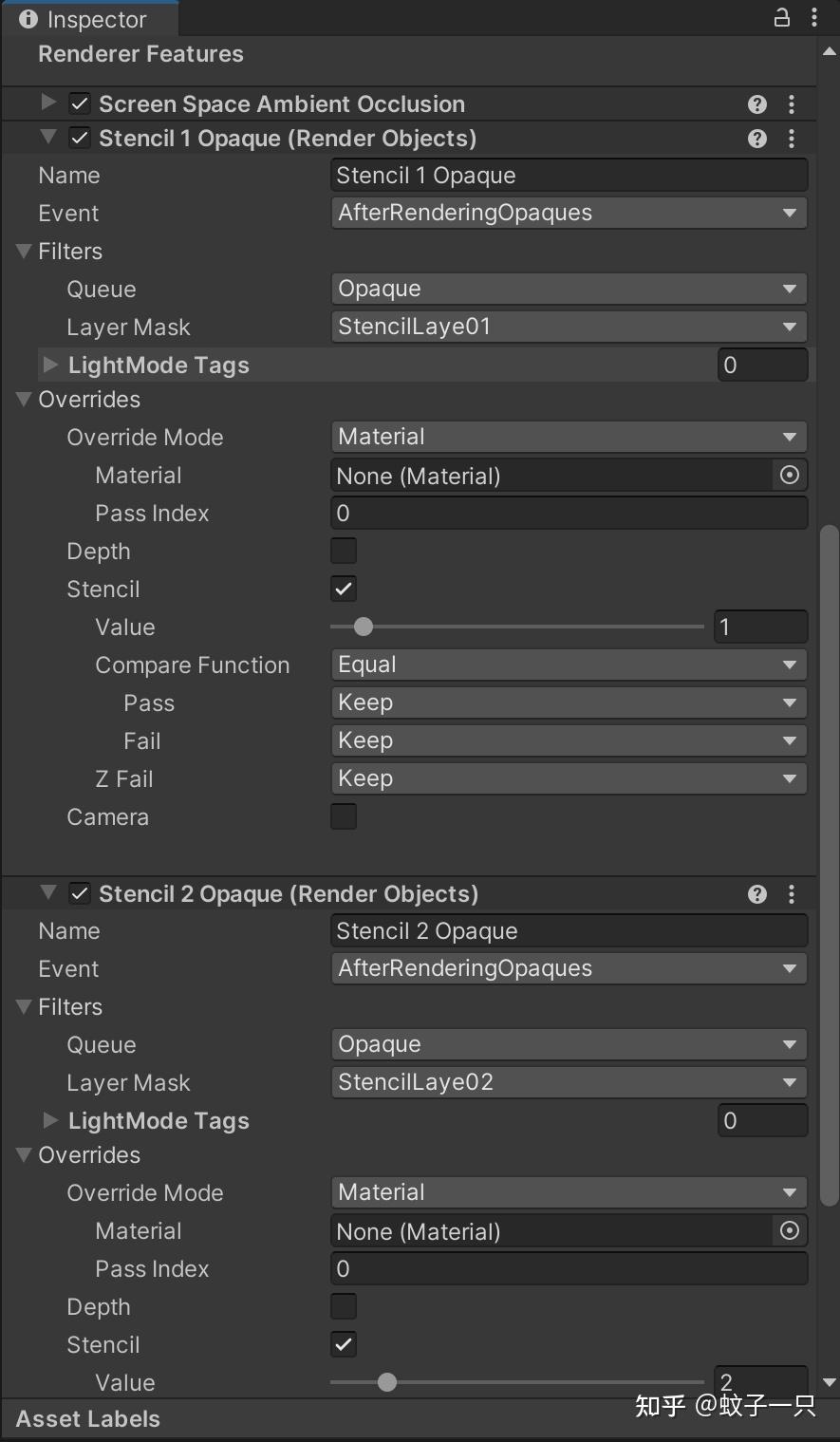Expand the LightMode Tags foldout
Screen dimensions: 840x1442
(49, 365)
